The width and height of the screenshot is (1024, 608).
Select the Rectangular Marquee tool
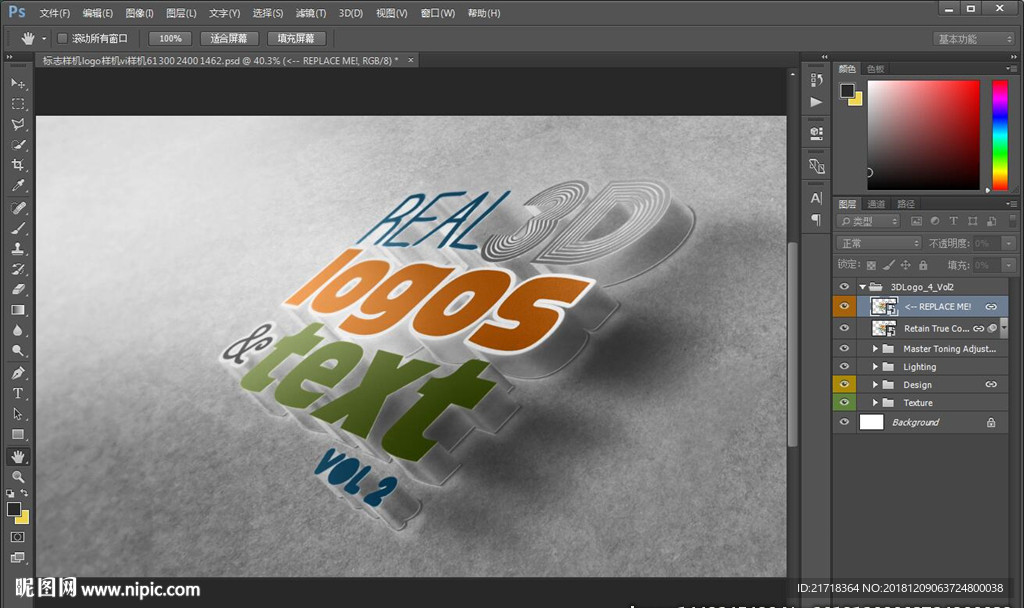click(x=18, y=104)
